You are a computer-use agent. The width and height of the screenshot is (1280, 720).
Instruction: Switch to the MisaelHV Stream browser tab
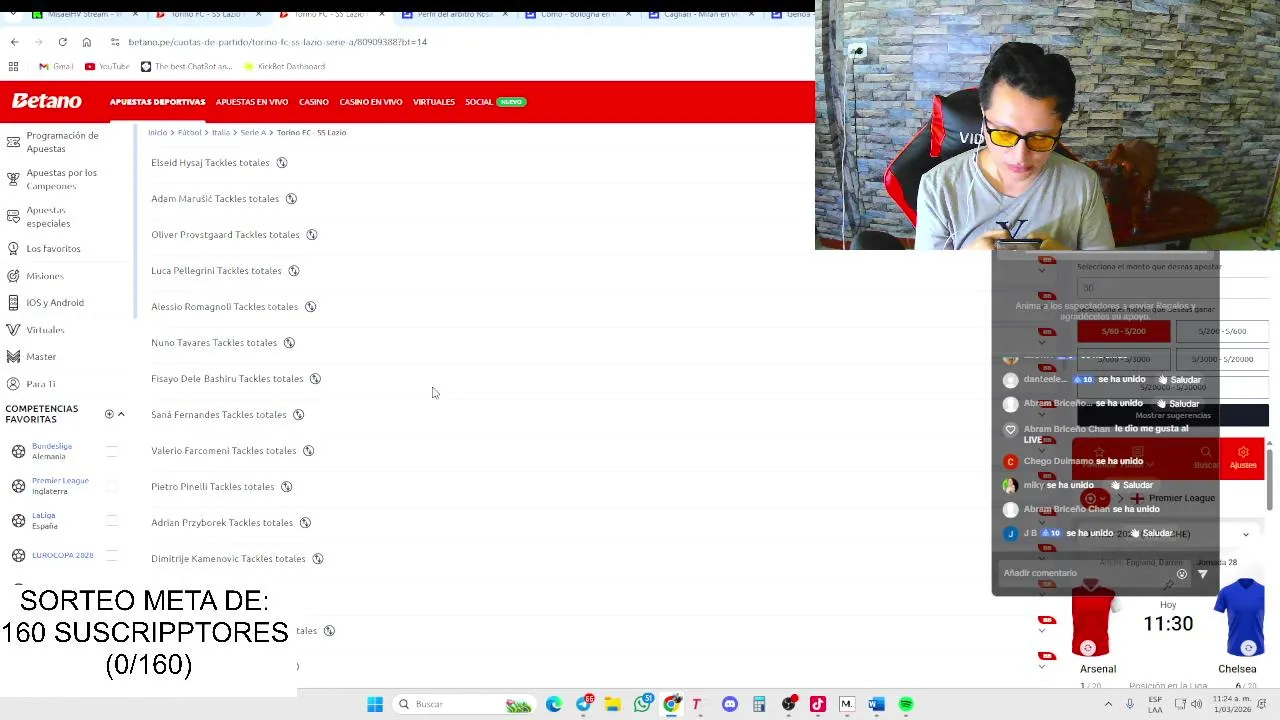pyautogui.click(x=85, y=14)
